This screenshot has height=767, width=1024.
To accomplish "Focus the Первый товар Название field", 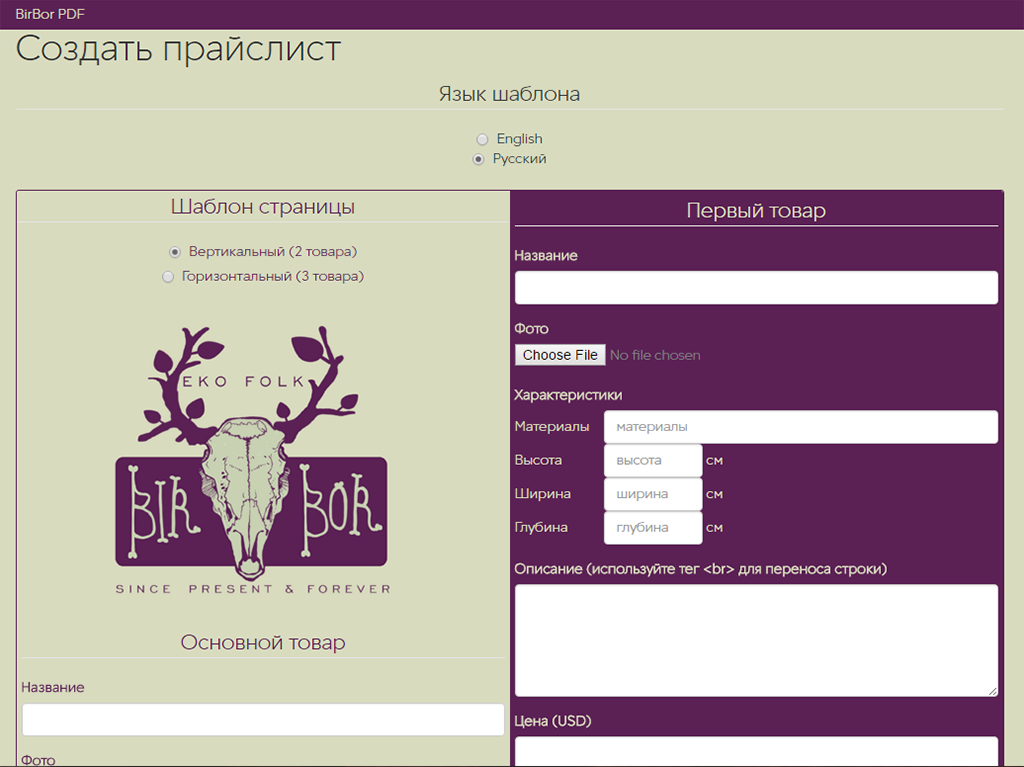I will tap(756, 287).
